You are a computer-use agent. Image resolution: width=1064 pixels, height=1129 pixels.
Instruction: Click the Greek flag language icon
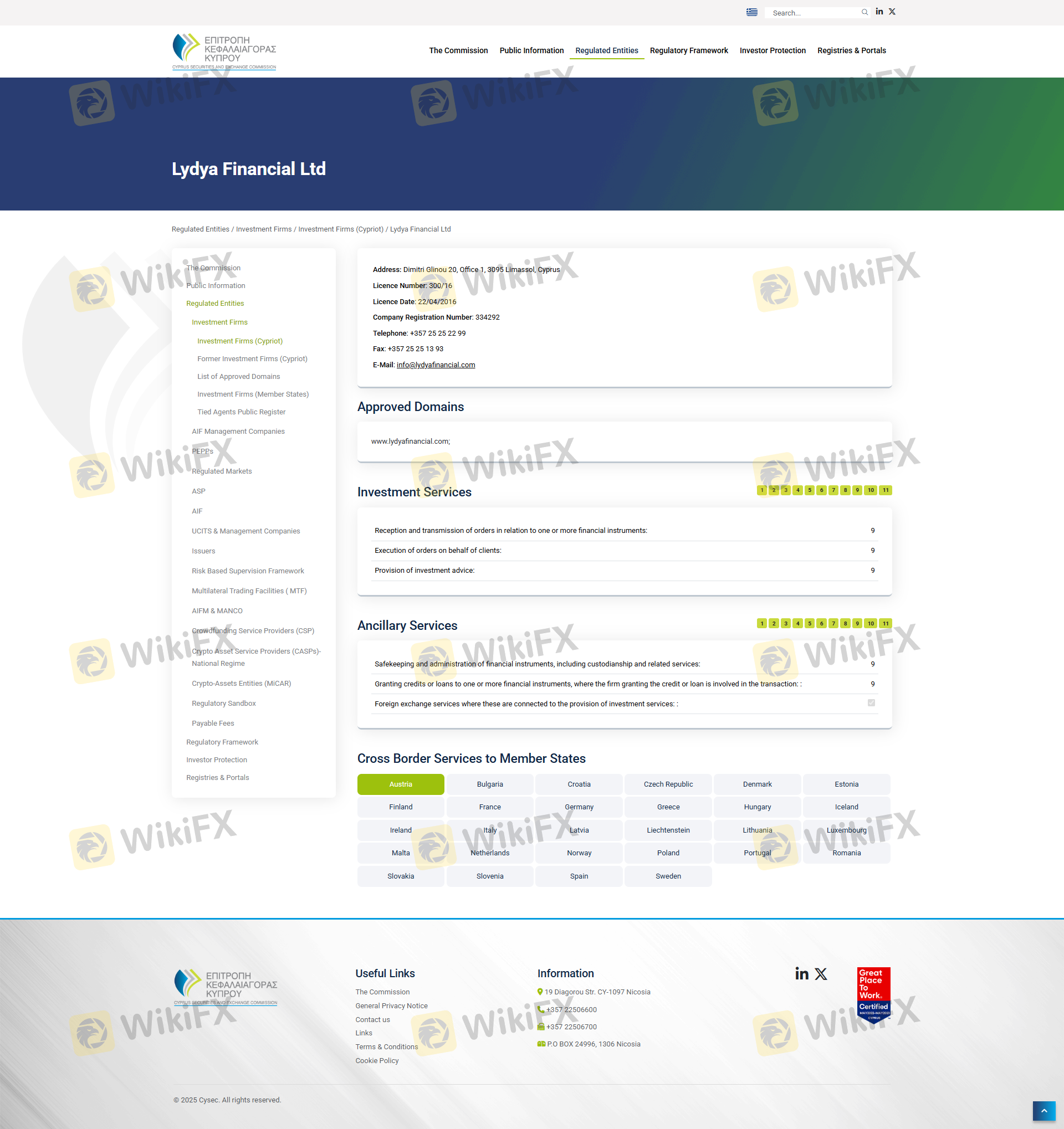(x=751, y=12)
